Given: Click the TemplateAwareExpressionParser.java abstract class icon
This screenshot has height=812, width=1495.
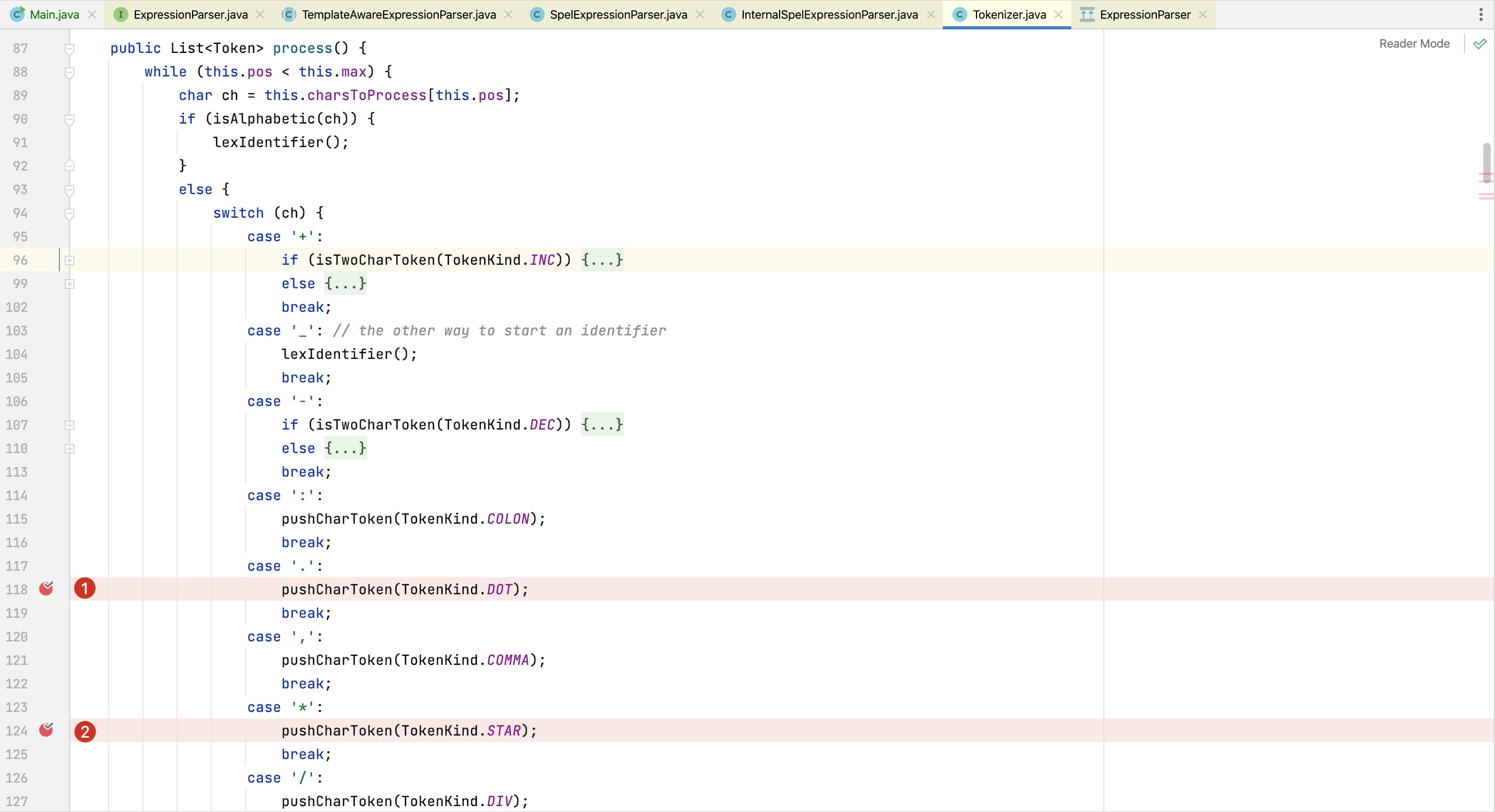Looking at the screenshot, I should click(288, 14).
